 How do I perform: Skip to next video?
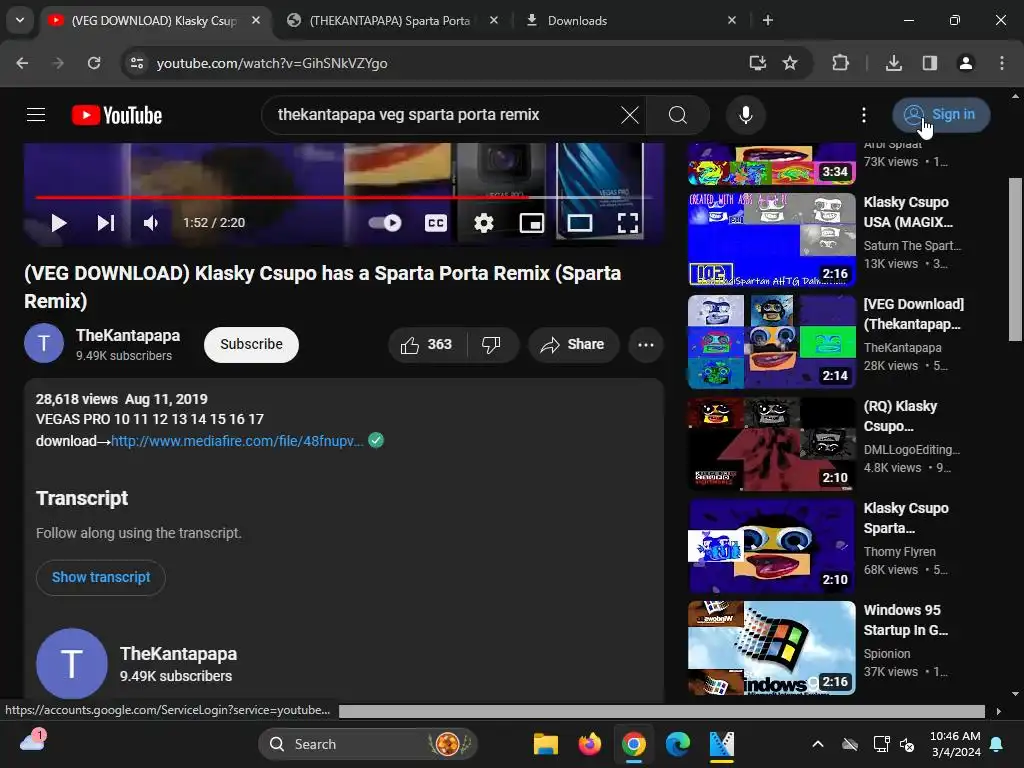106,223
